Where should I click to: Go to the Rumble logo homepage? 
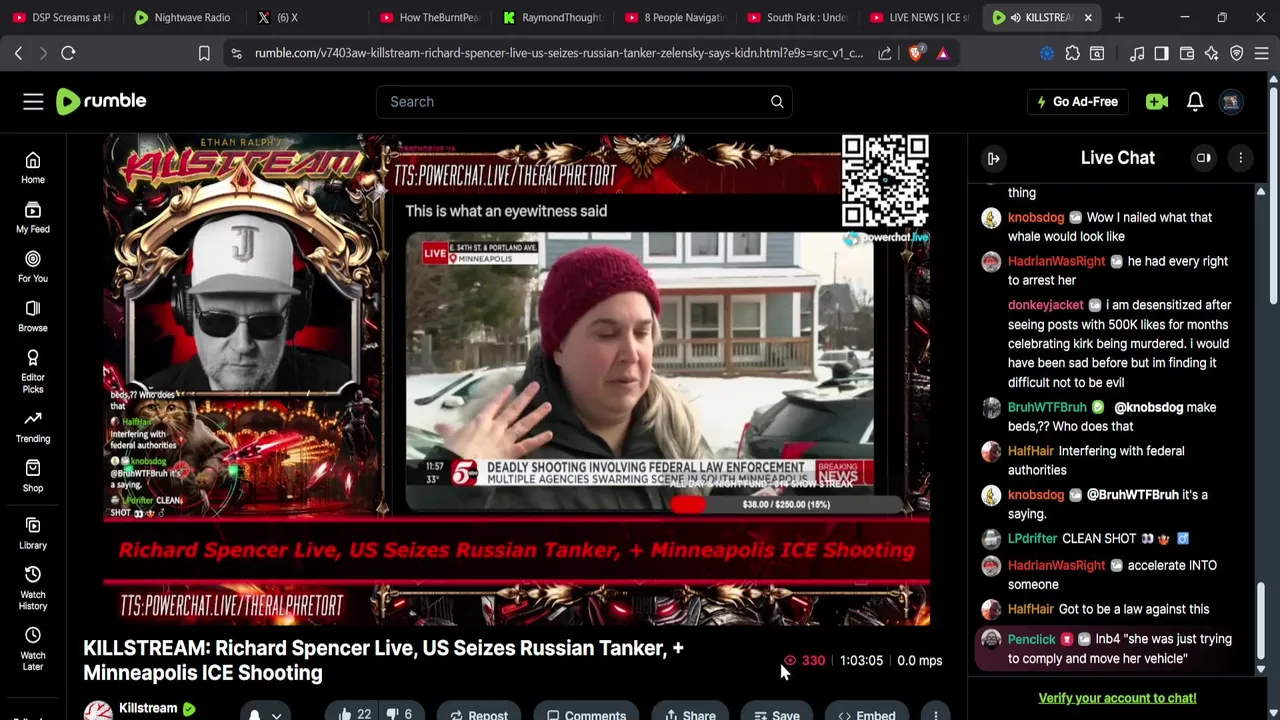(x=101, y=101)
